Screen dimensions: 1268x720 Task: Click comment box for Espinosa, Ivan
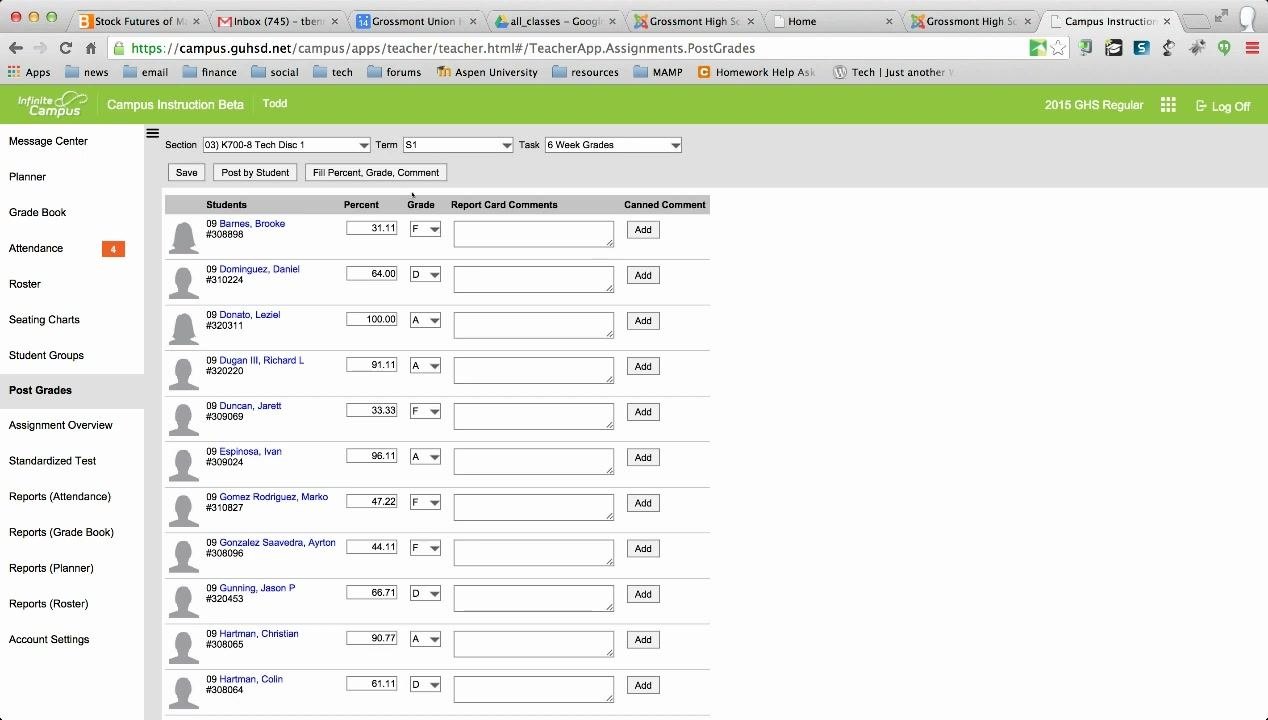533,462
